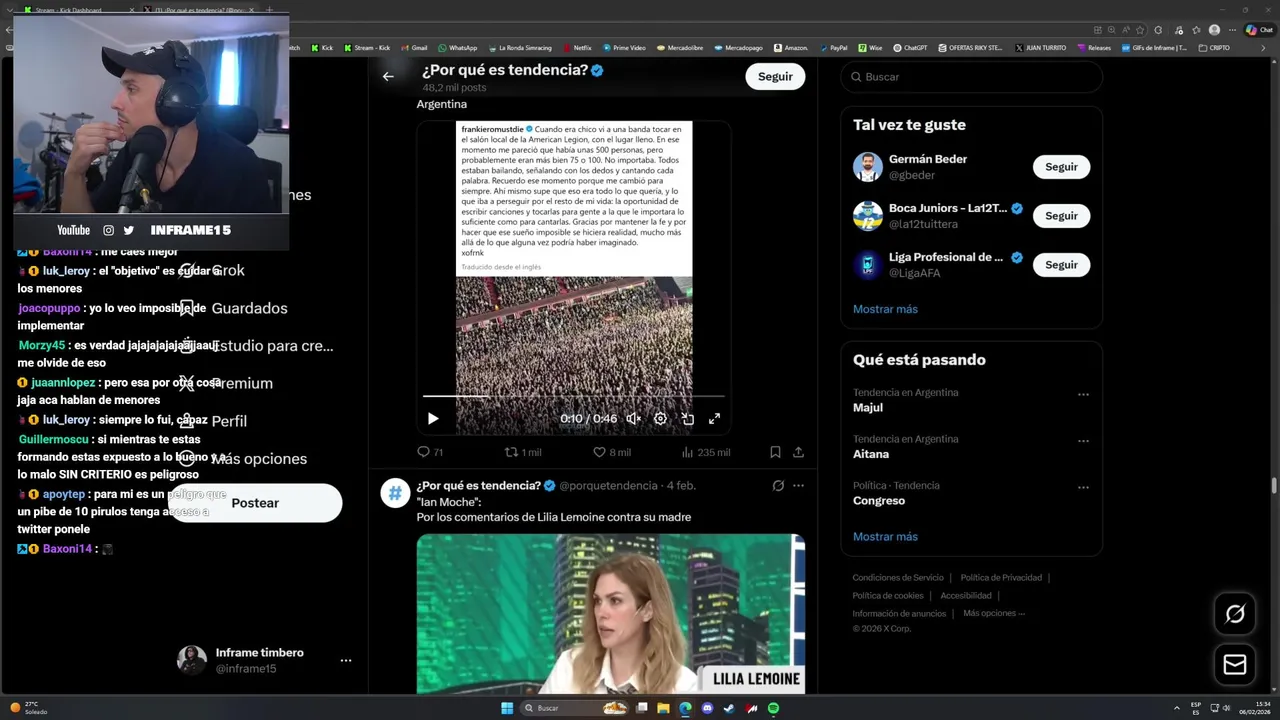Viewport: 1280px width, 720px height.
Task: Unmute the crowd video
Action: (633, 419)
